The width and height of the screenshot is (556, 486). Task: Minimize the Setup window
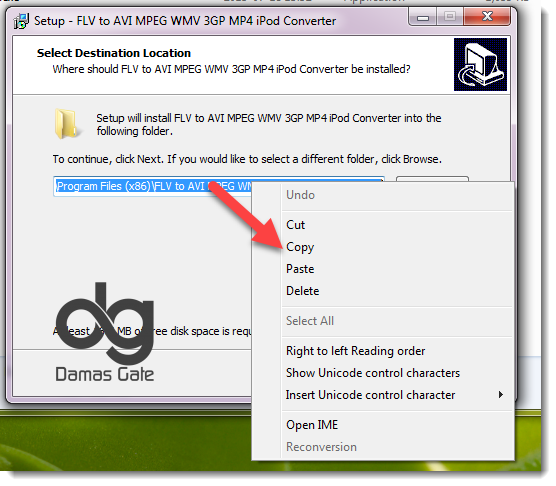tap(423, 17)
